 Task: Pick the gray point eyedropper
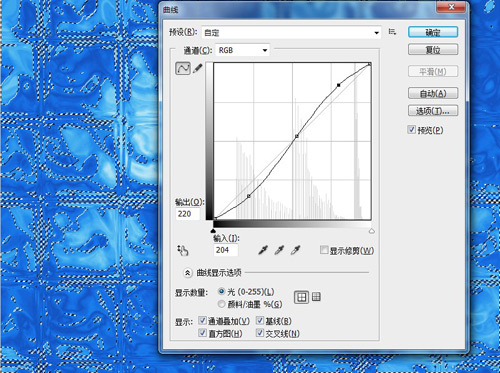click(279, 250)
